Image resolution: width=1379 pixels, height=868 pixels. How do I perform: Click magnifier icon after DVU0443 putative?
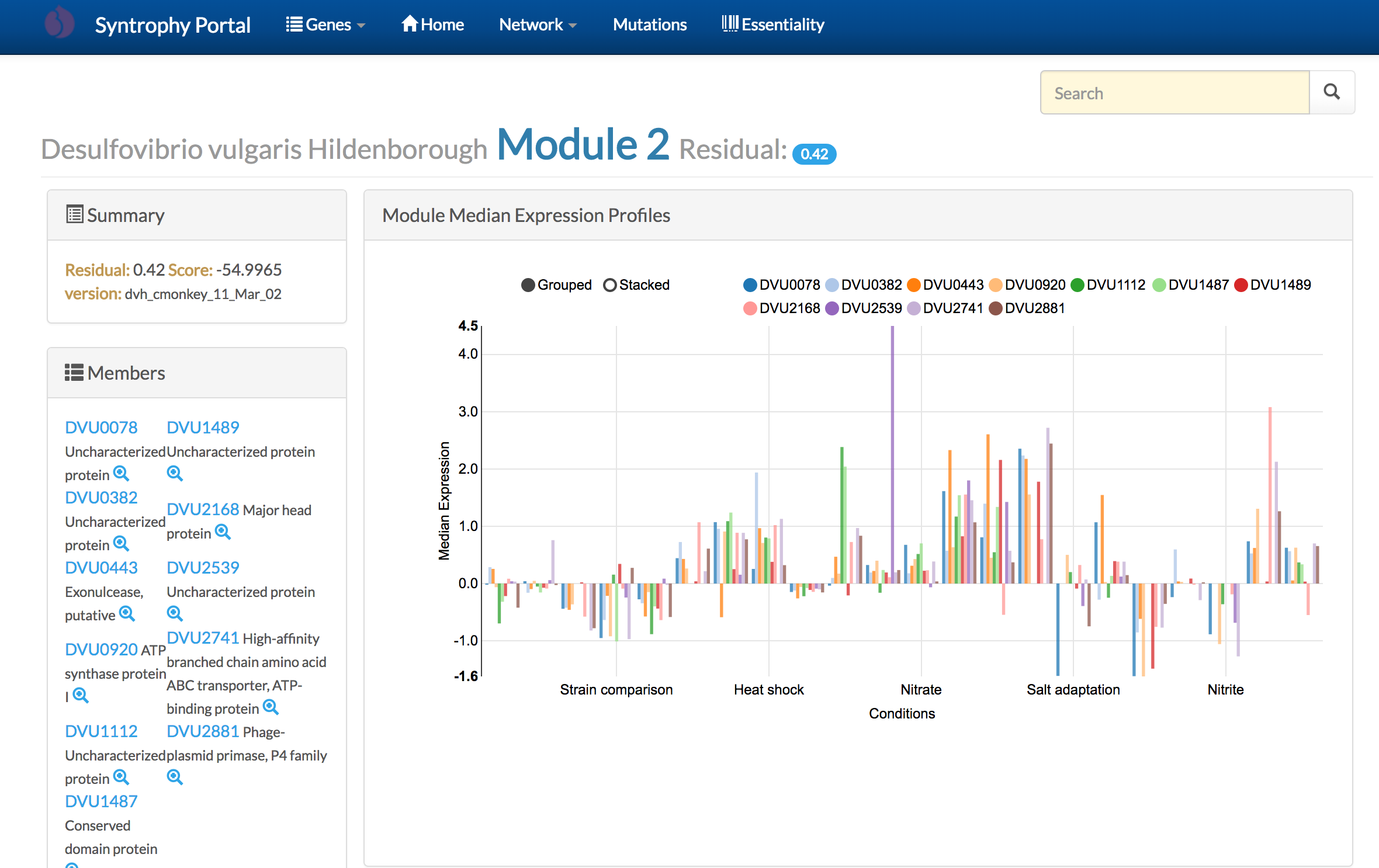pos(127,614)
